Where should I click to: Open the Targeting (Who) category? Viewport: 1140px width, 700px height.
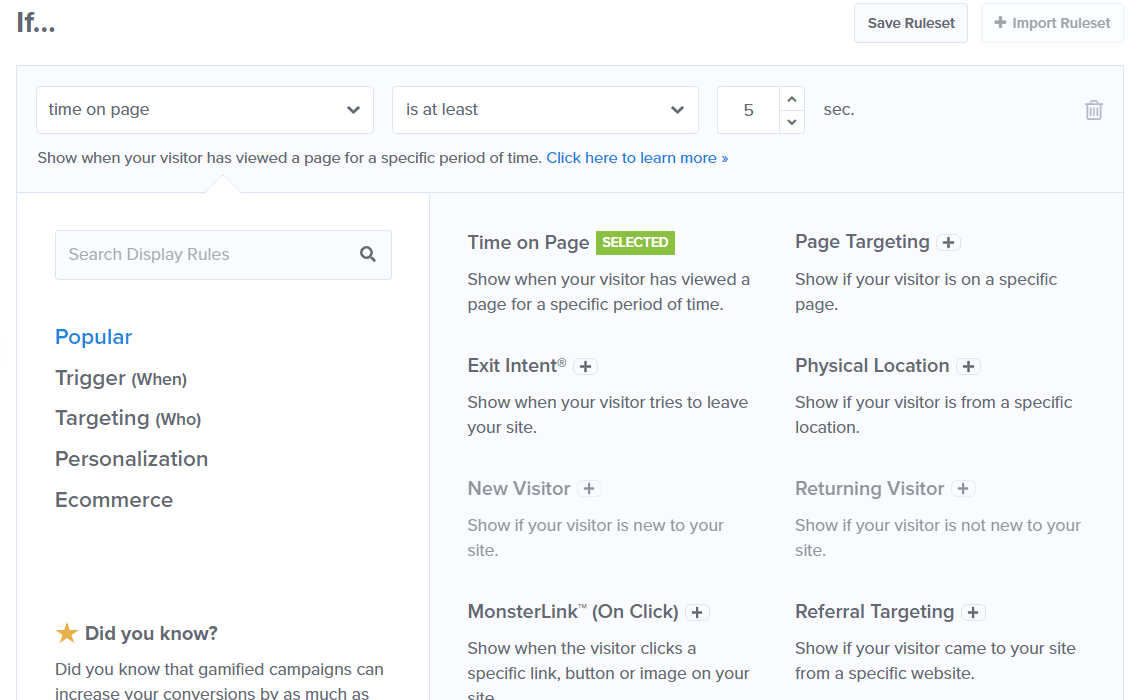[x=127, y=419]
